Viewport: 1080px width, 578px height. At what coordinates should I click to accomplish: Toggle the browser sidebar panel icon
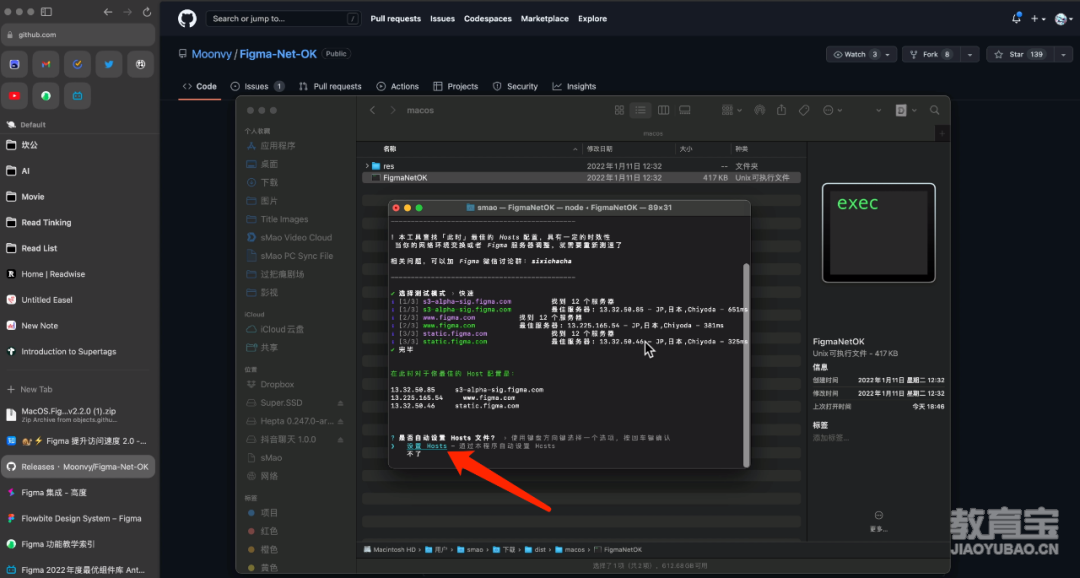click(x=46, y=12)
